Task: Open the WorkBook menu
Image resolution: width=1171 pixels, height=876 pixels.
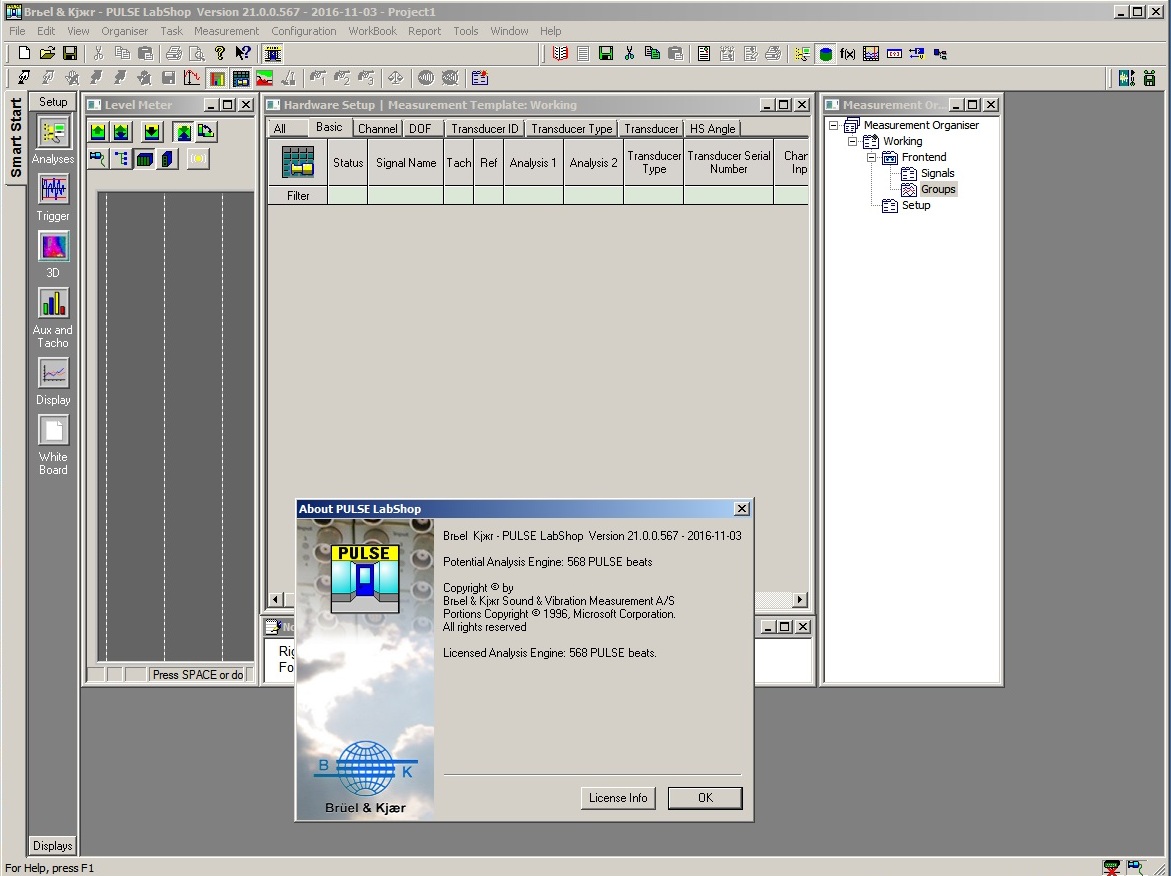Action: 372,31
